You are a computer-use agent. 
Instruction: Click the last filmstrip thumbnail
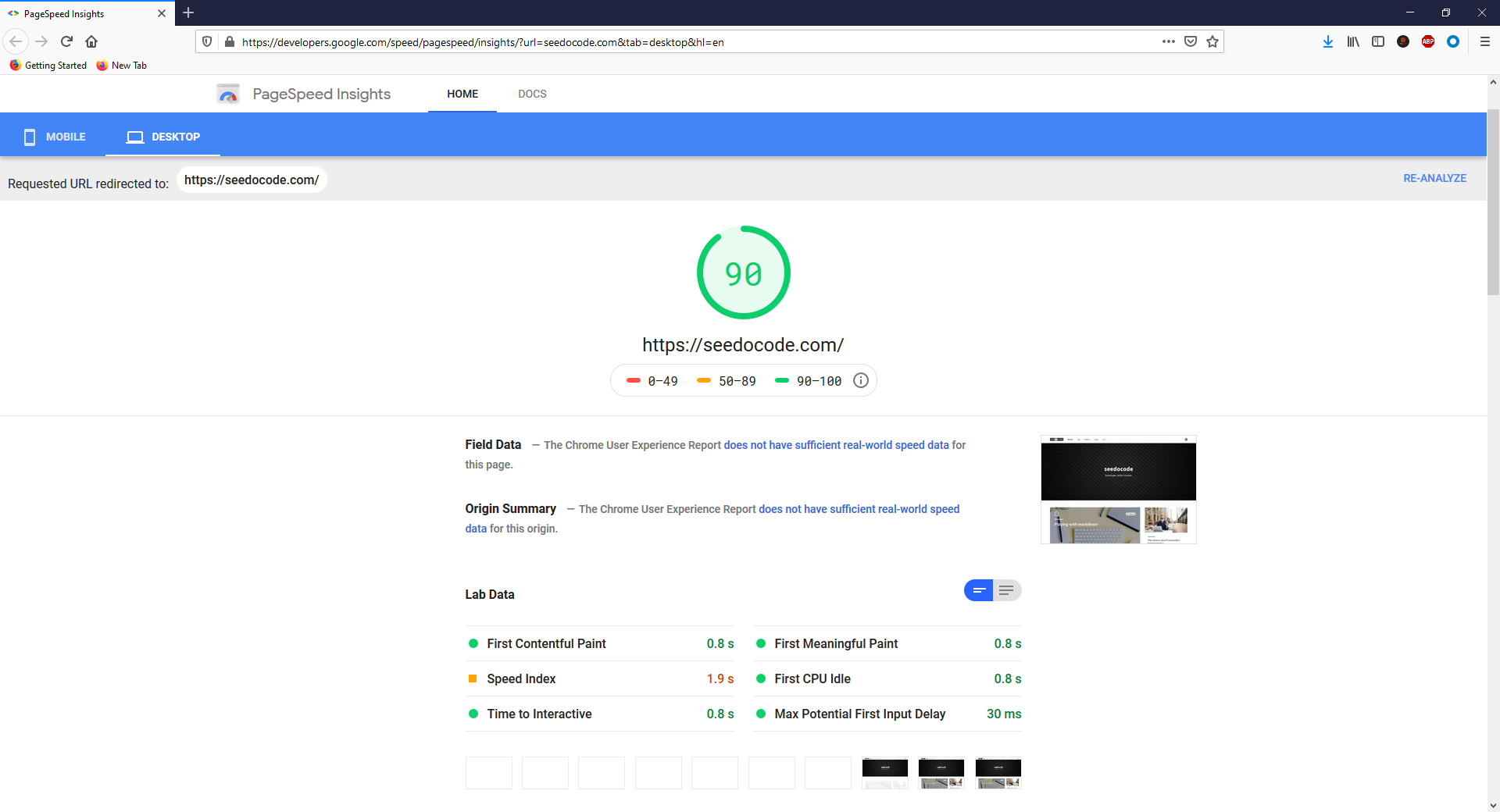tap(998, 773)
